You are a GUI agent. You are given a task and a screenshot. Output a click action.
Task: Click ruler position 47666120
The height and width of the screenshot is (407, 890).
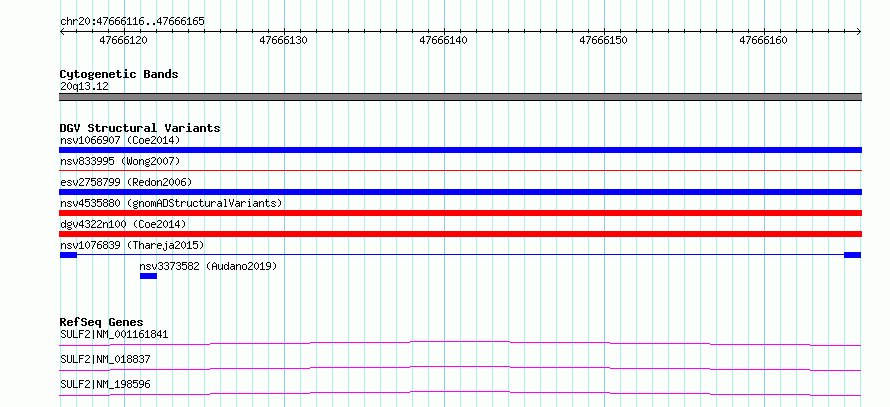[123, 40]
